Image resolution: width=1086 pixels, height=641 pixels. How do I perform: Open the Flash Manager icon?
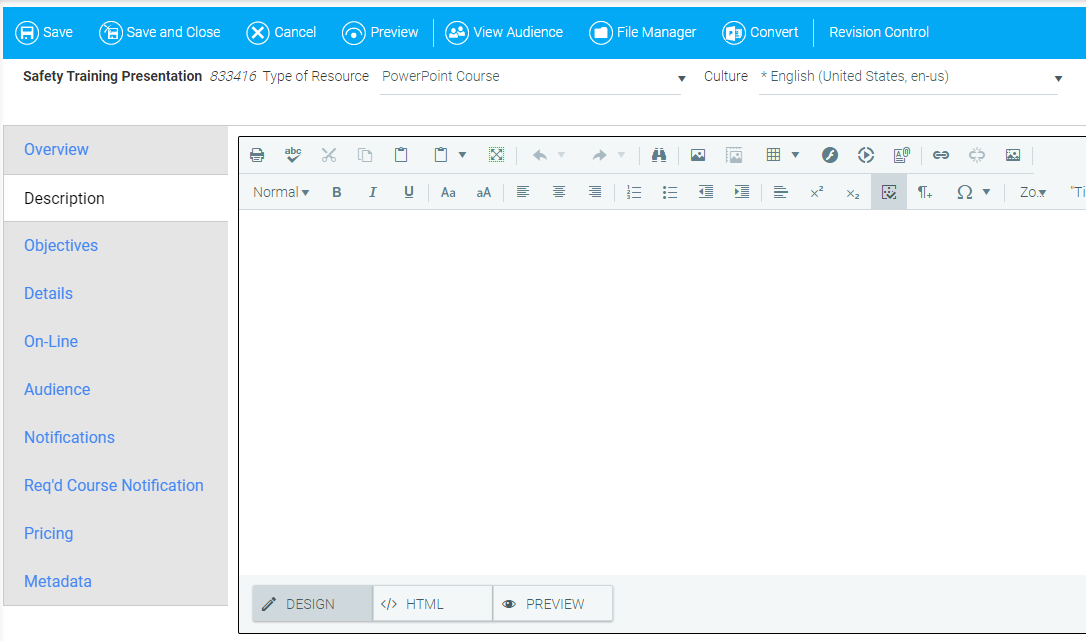(x=830, y=155)
